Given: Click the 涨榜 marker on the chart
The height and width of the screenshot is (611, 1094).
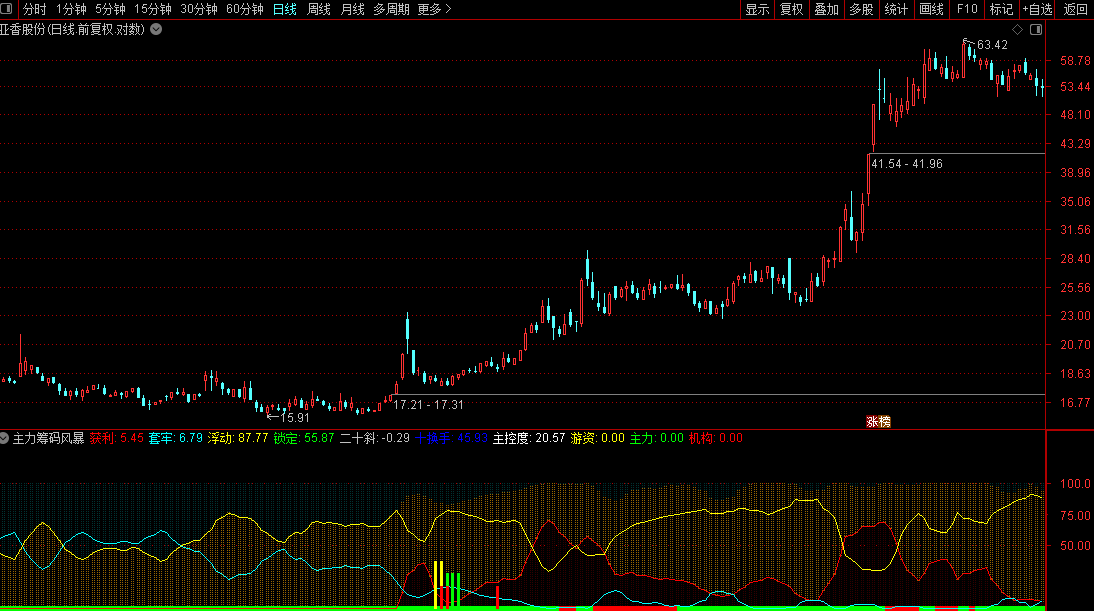Looking at the screenshot, I should click(x=878, y=421).
